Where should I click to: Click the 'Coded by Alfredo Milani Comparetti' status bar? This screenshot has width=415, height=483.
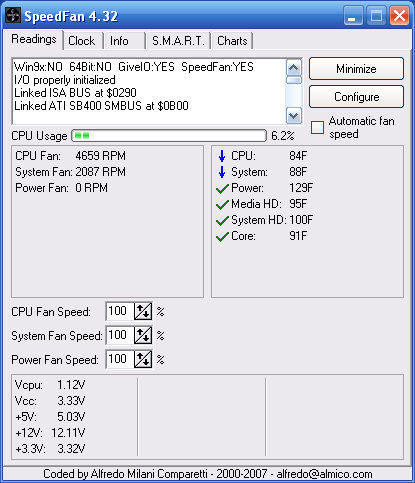[207, 474]
